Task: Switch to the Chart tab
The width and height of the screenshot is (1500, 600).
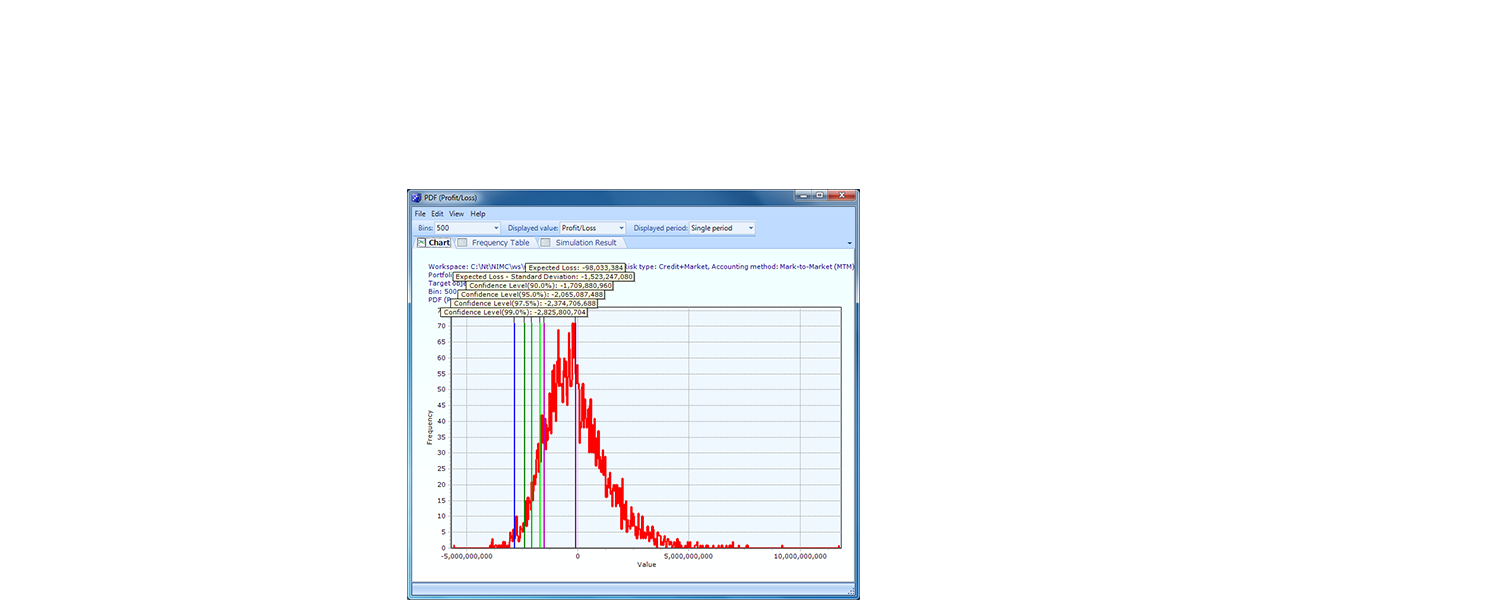Action: [434, 243]
